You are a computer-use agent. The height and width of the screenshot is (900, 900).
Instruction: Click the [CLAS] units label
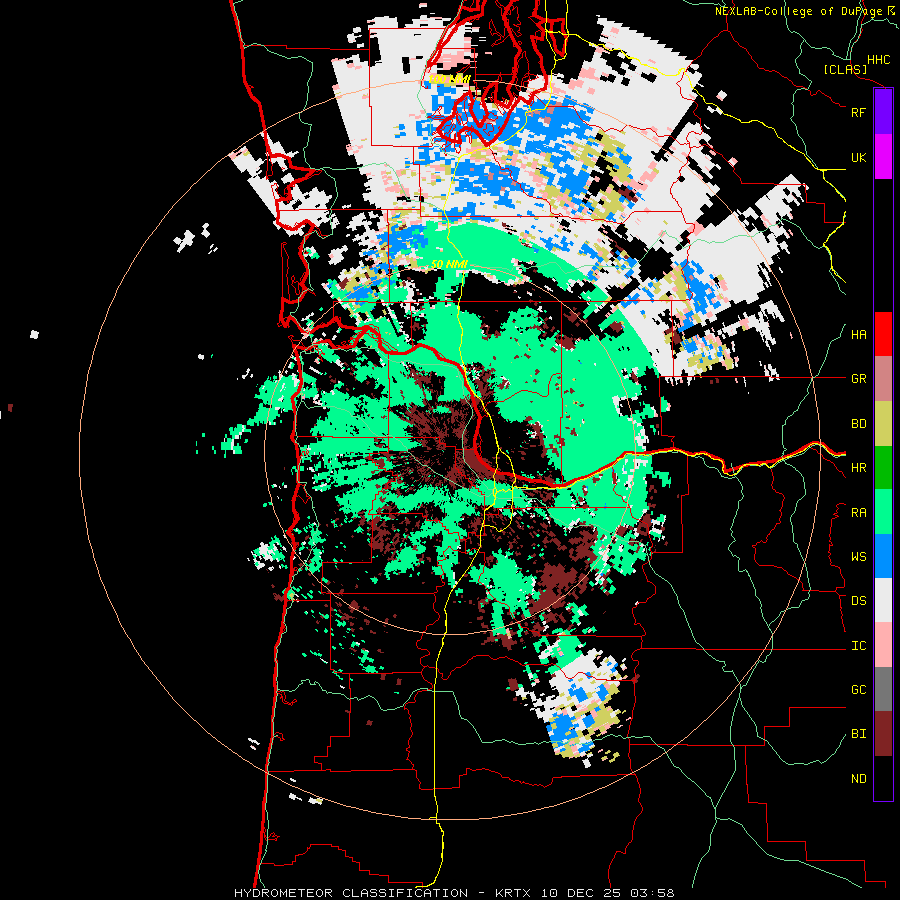pos(845,69)
